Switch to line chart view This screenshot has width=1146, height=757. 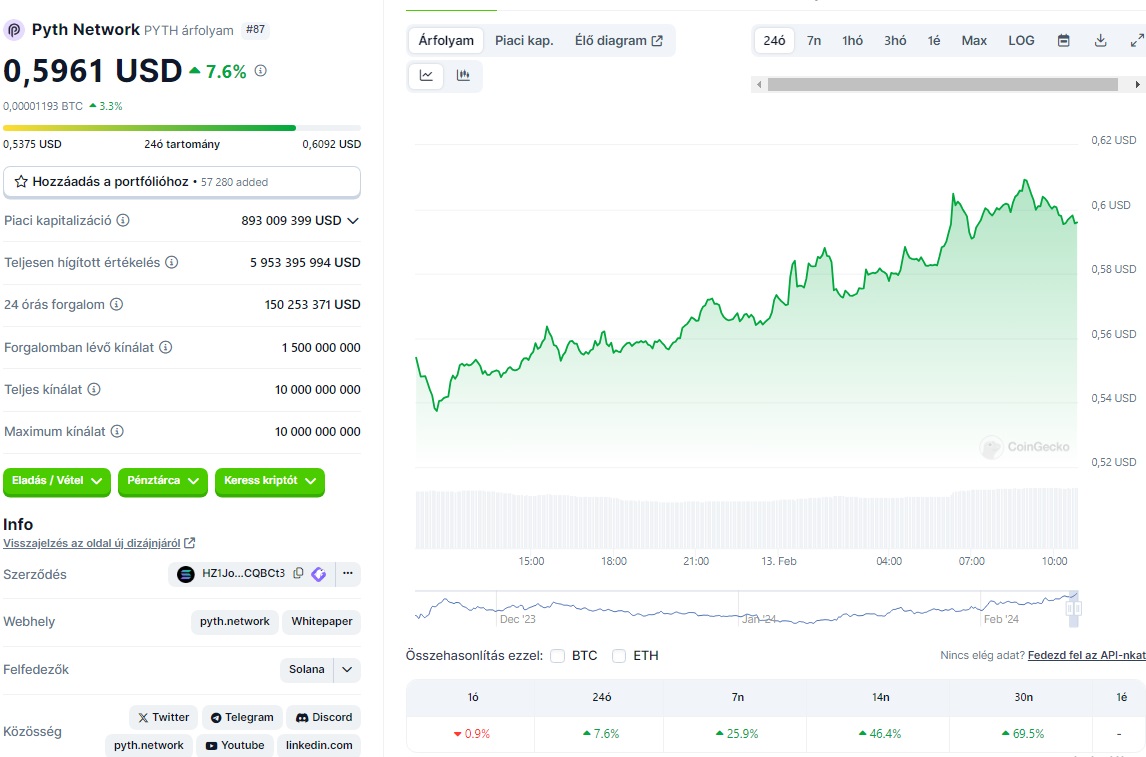[426, 75]
